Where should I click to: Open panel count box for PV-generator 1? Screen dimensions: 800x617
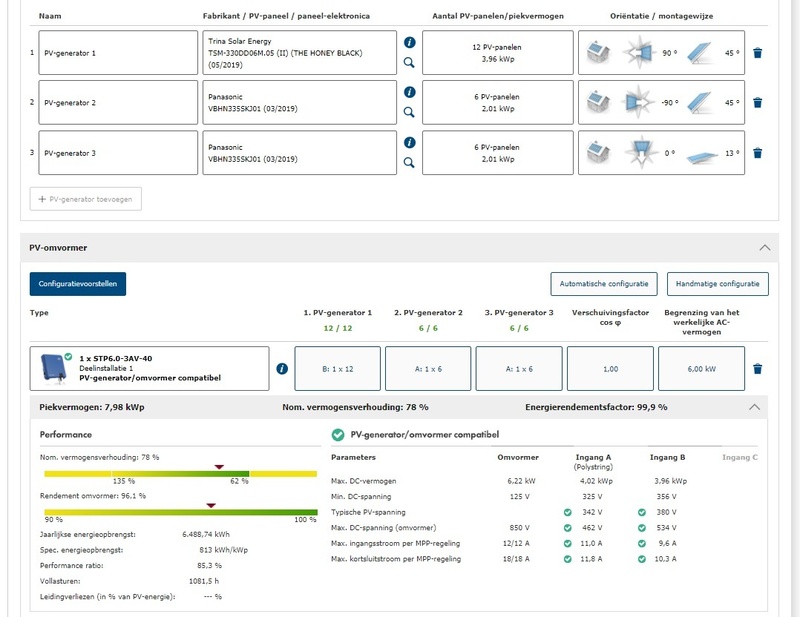496,53
